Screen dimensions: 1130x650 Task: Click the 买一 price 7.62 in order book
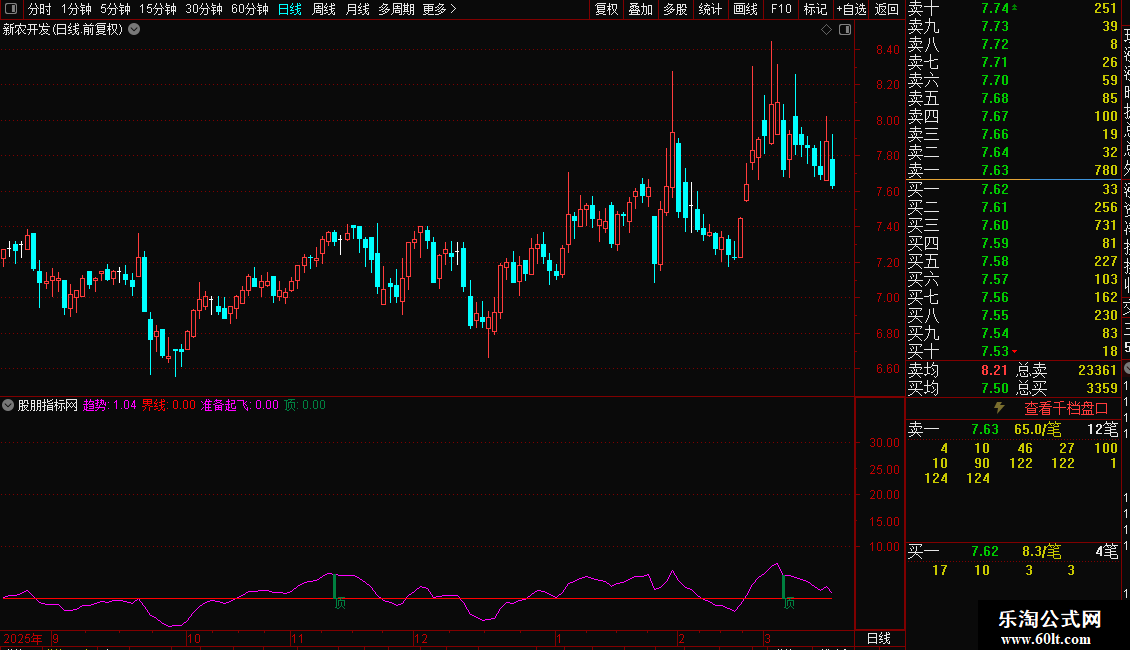click(995, 189)
